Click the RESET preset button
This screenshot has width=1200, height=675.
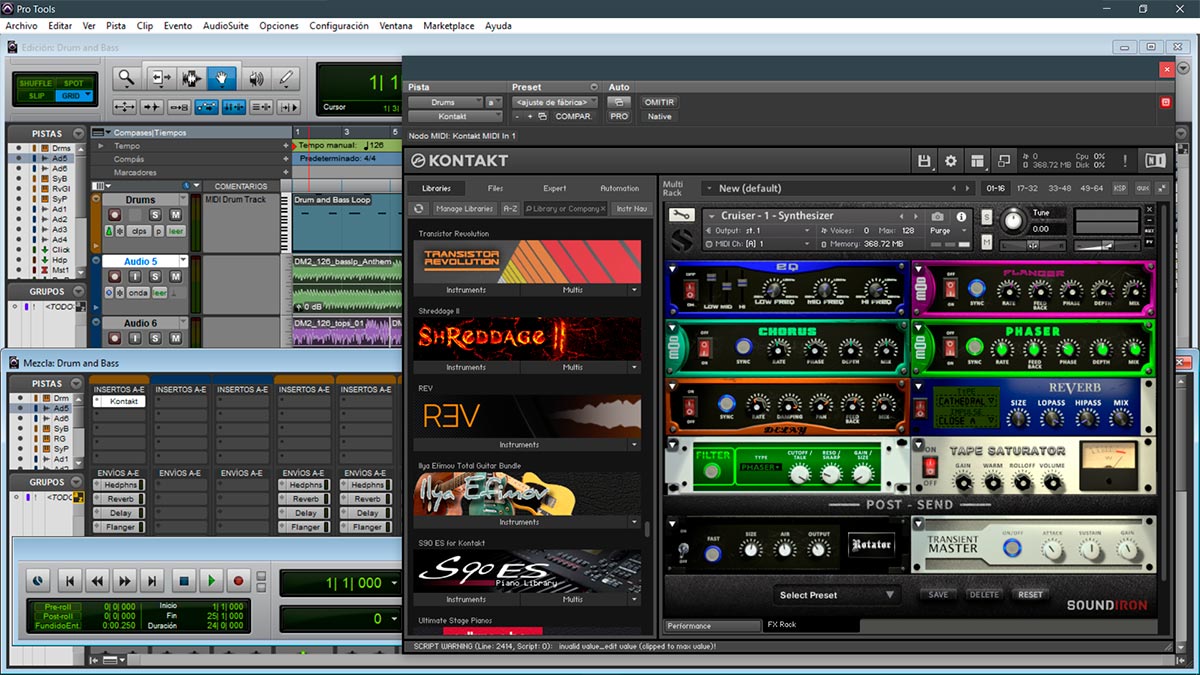pos(1030,594)
